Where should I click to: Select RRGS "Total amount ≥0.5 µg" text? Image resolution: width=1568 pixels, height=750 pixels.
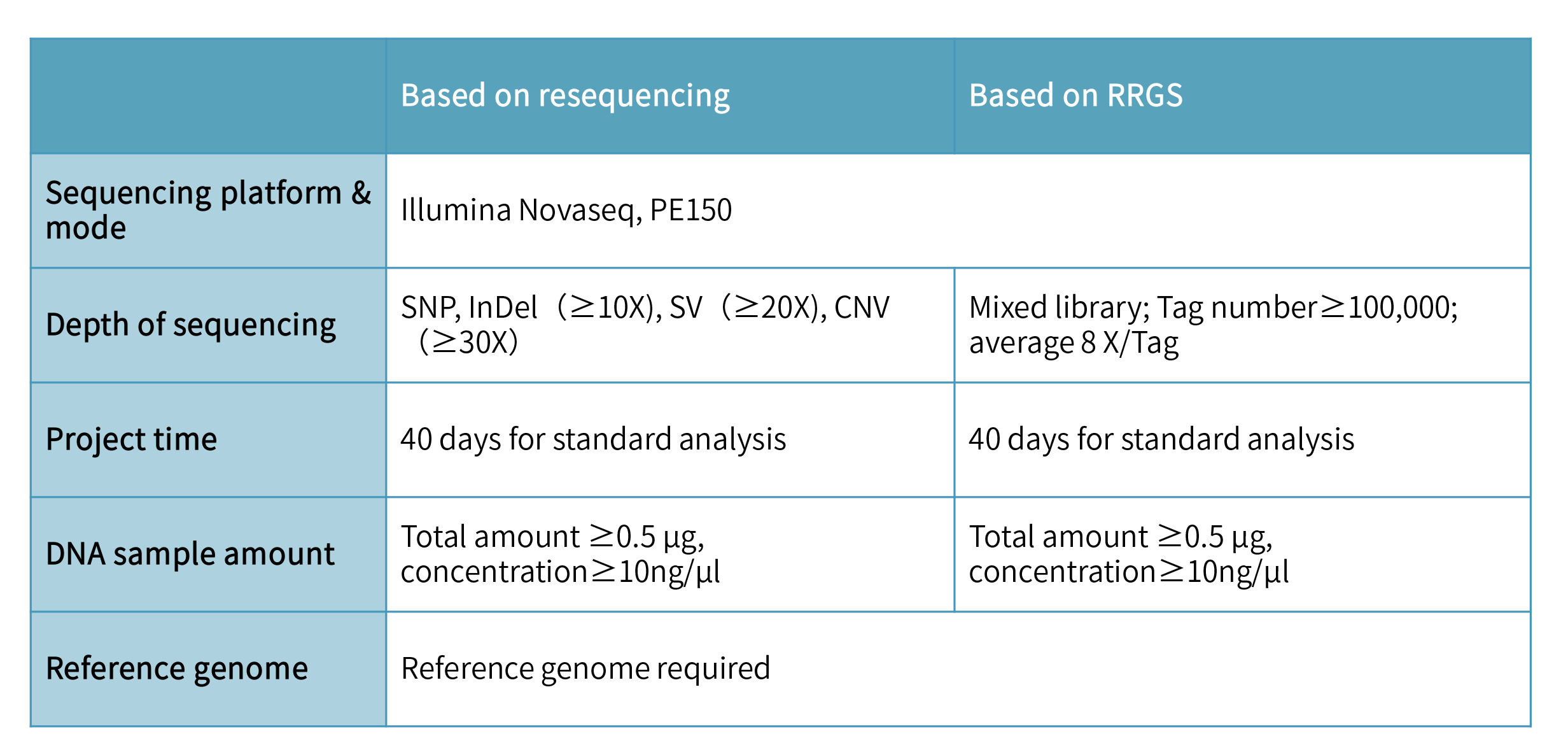[1121, 537]
